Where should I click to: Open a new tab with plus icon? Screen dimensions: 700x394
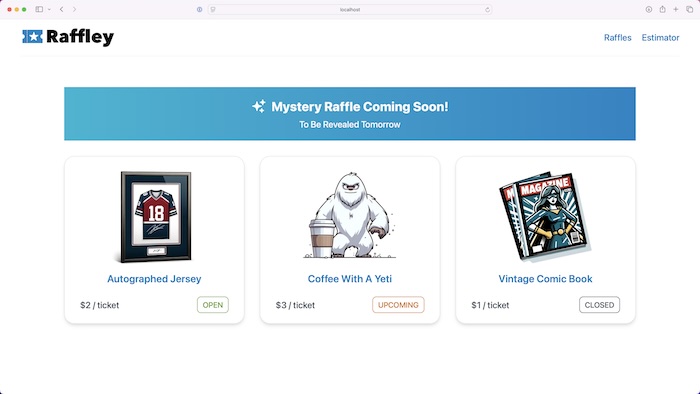pos(676,9)
